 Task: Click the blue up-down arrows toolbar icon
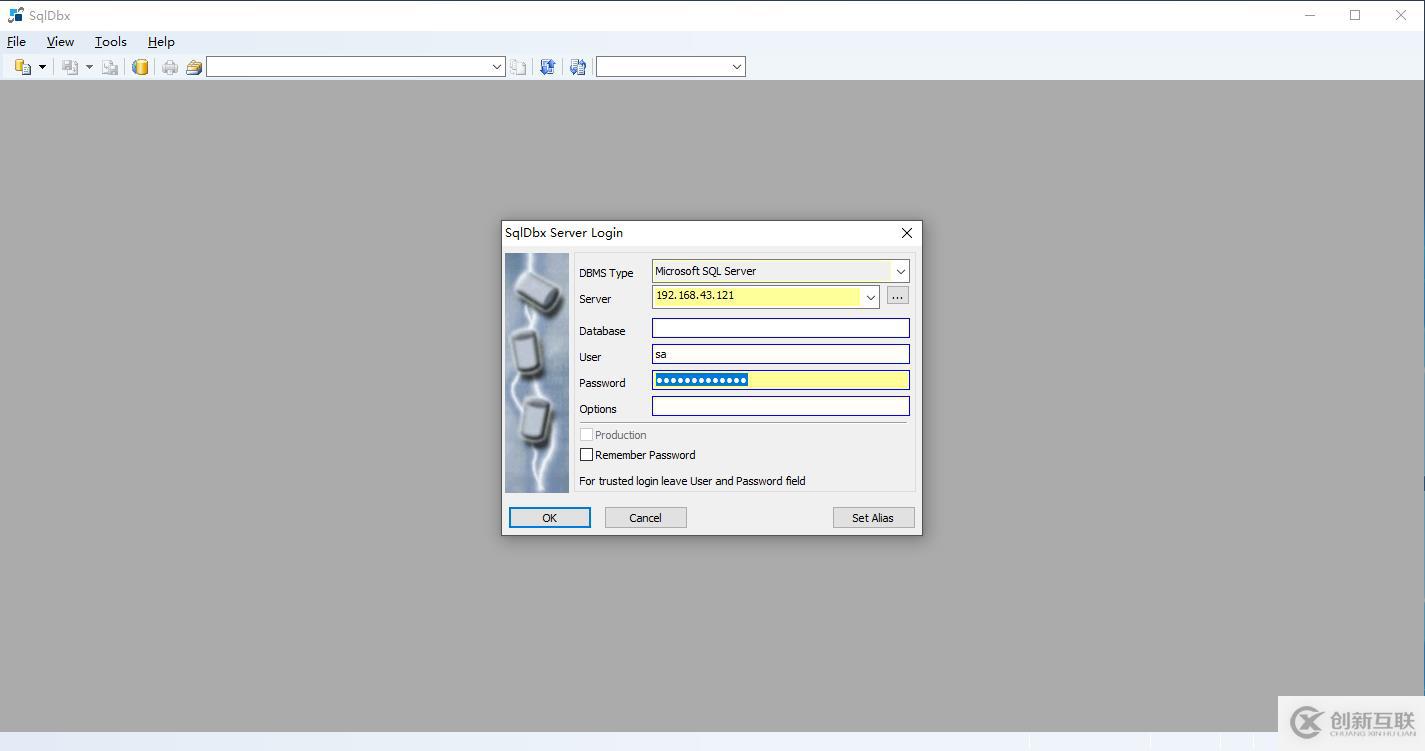pyautogui.click(x=547, y=67)
